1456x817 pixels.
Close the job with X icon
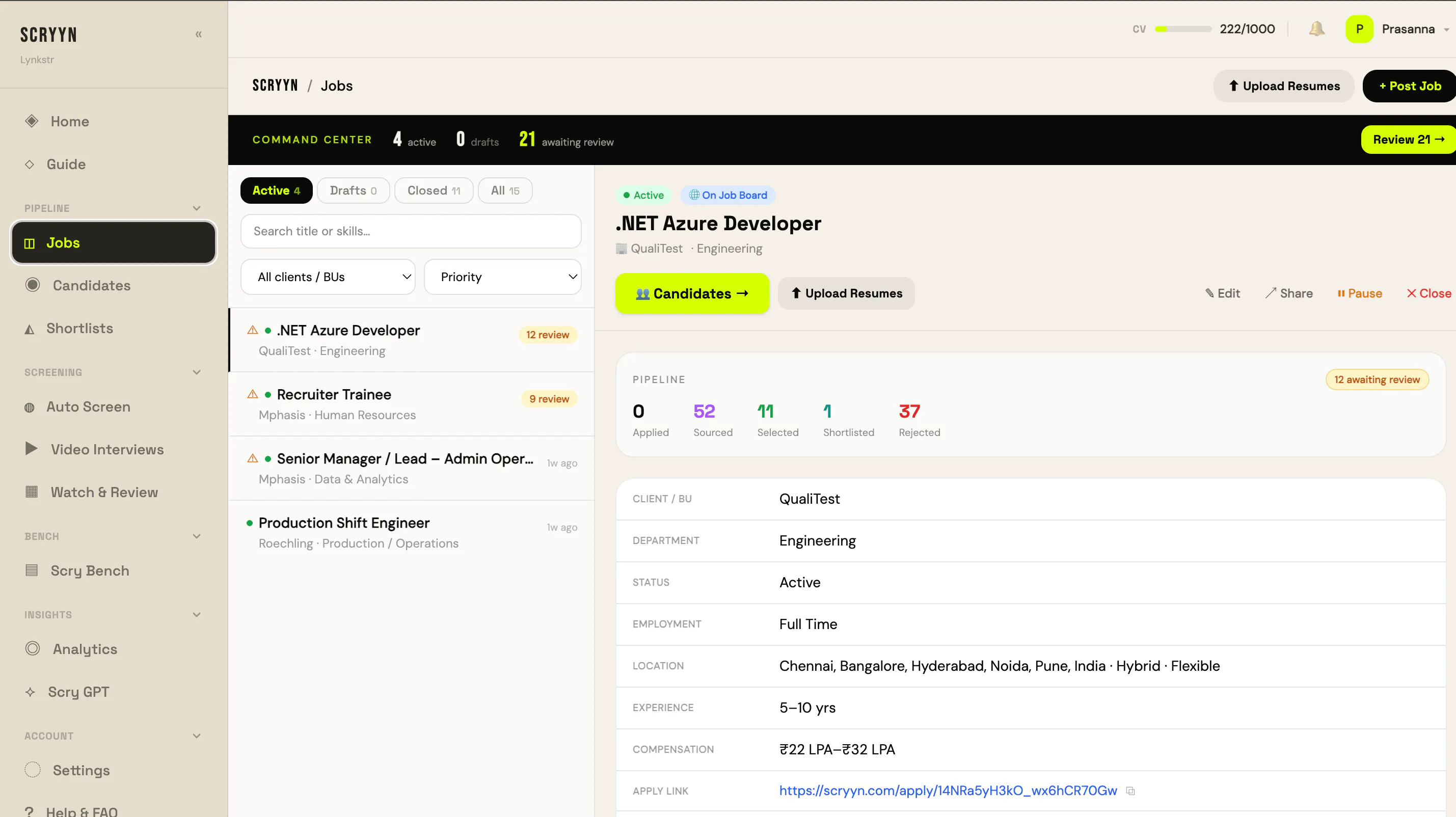click(1429, 293)
